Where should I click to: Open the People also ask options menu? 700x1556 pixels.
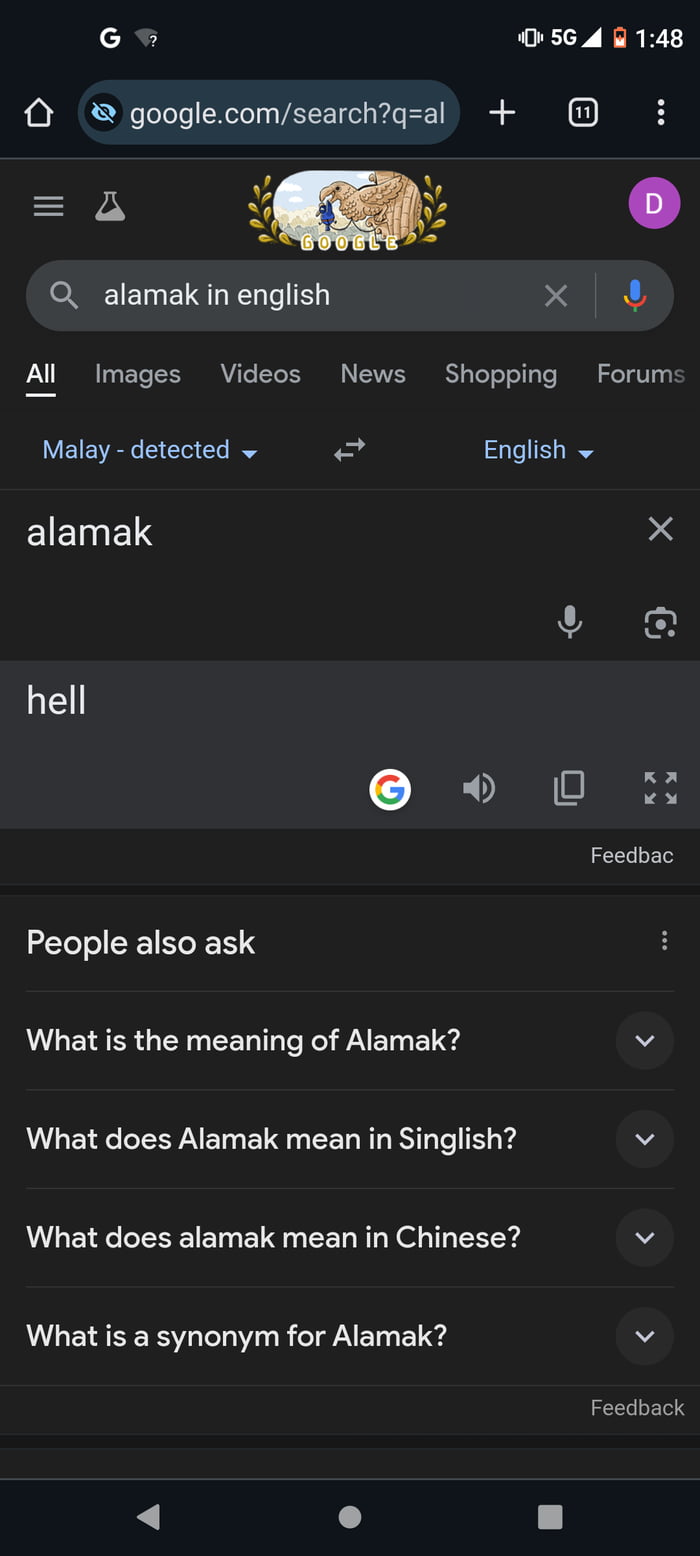pyautogui.click(x=664, y=940)
